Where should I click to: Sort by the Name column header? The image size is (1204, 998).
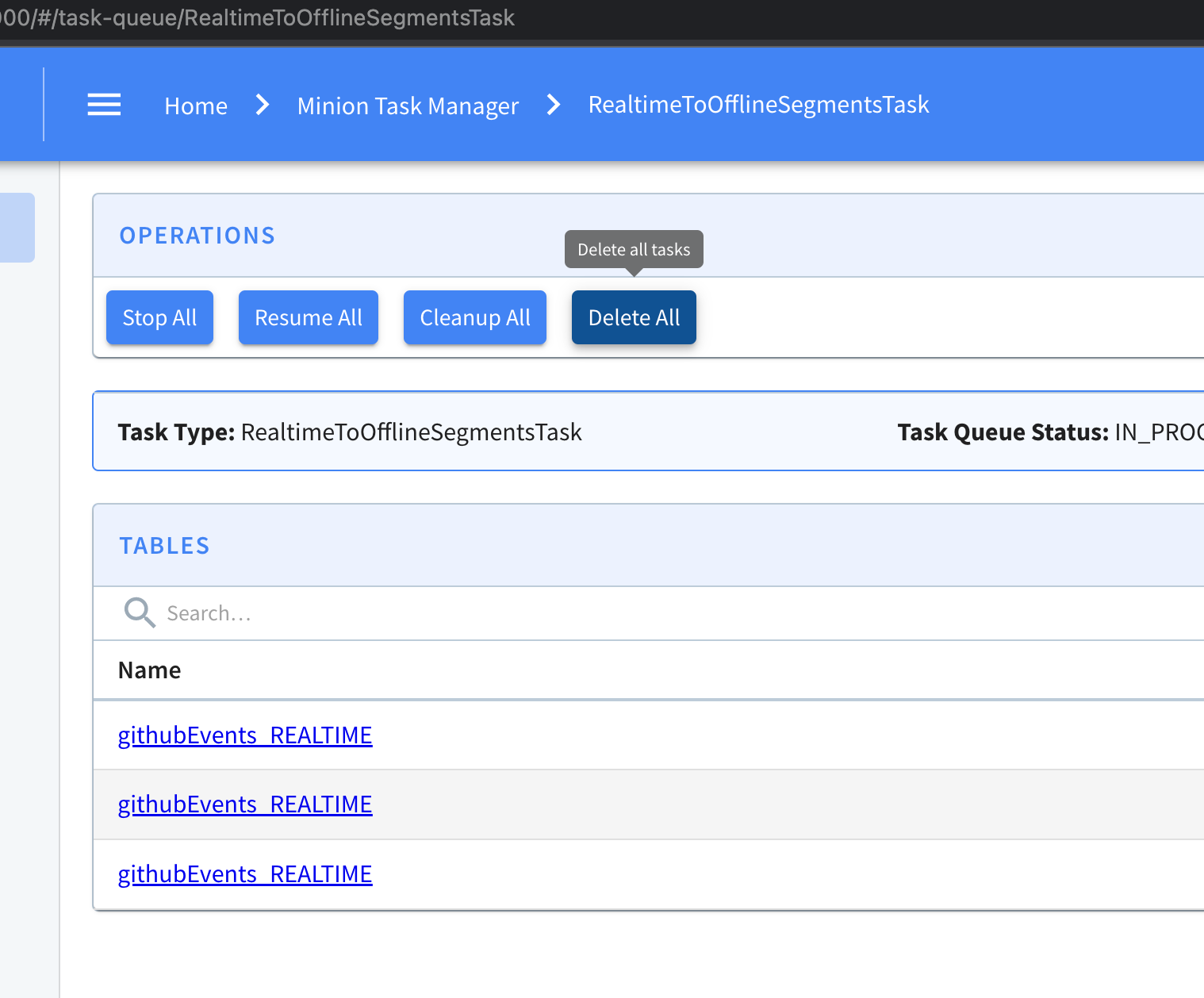click(150, 670)
